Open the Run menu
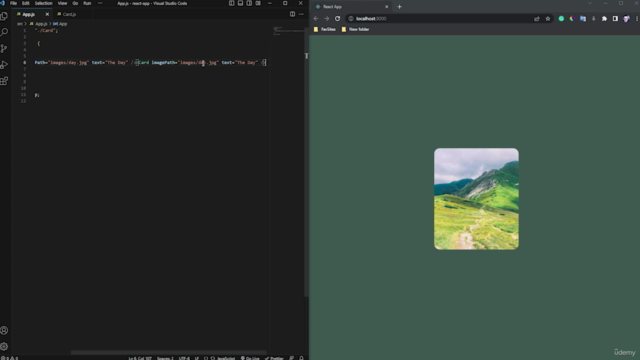Screen dimensions: 640x360 [87, 3]
